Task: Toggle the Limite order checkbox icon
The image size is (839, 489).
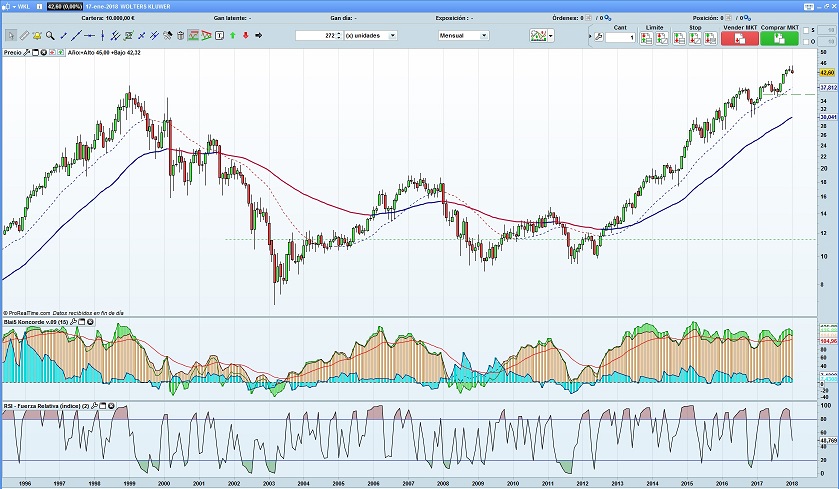Action: pyautogui.click(x=647, y=37)
